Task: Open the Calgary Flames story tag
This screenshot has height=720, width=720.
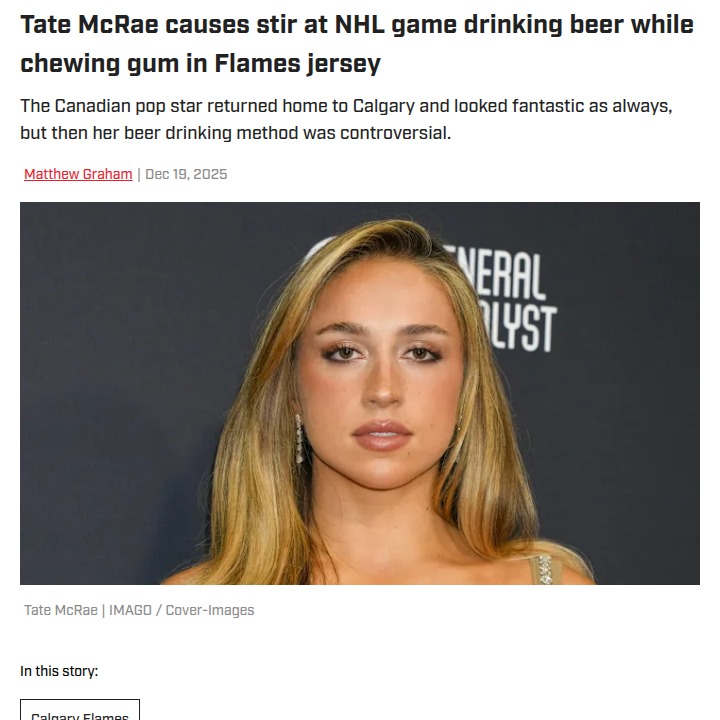Action: [80, 714]
